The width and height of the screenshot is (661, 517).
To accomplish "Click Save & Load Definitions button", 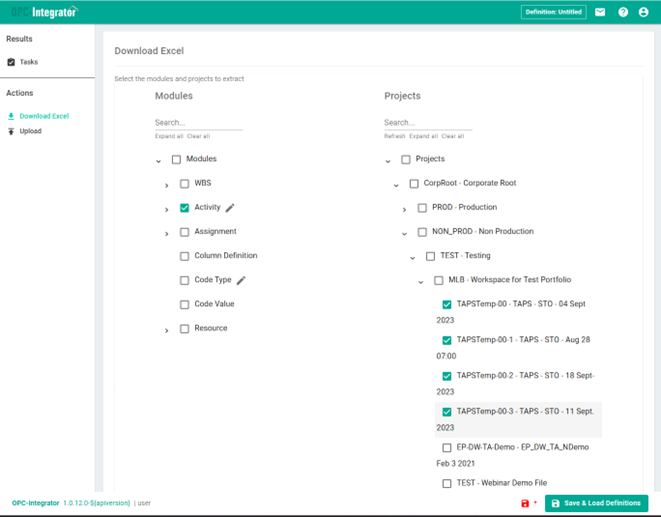I will coord(597,503).
